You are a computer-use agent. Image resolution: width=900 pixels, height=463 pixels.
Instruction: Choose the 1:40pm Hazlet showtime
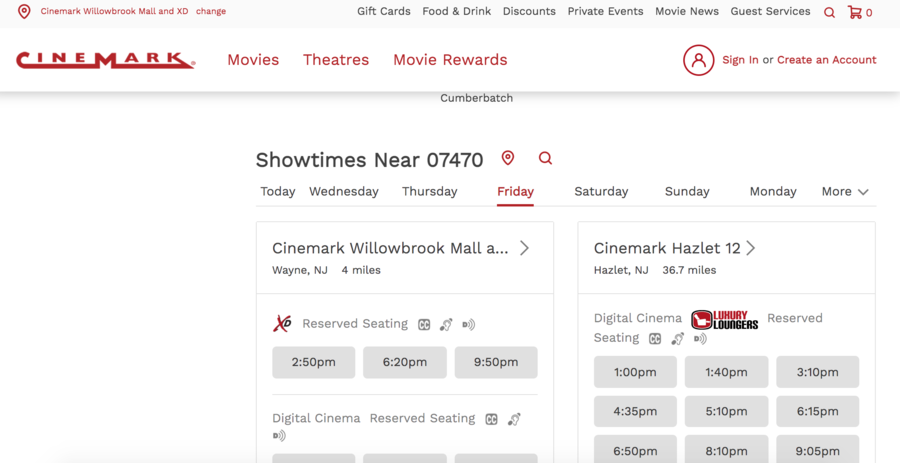click(726, 372)
